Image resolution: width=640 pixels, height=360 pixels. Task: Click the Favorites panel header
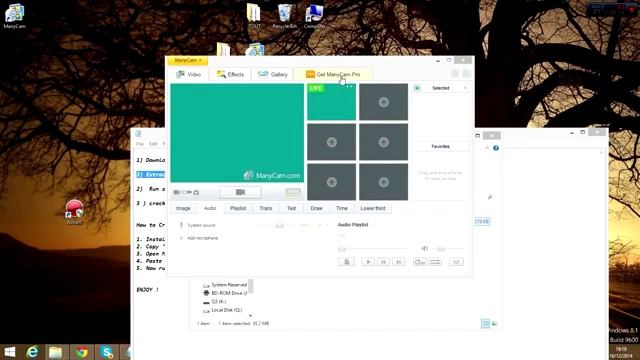coord(440,147)
